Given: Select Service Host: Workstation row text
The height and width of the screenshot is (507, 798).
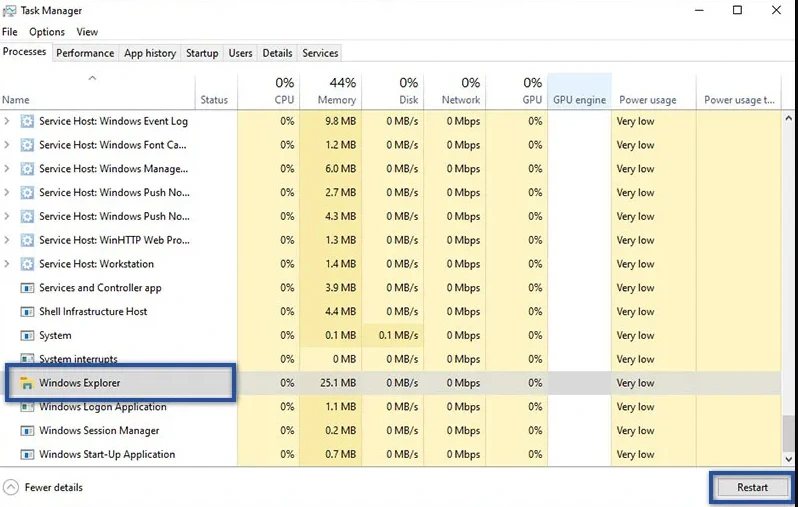Looking at the screenshot, I should (x=96, y=264).
